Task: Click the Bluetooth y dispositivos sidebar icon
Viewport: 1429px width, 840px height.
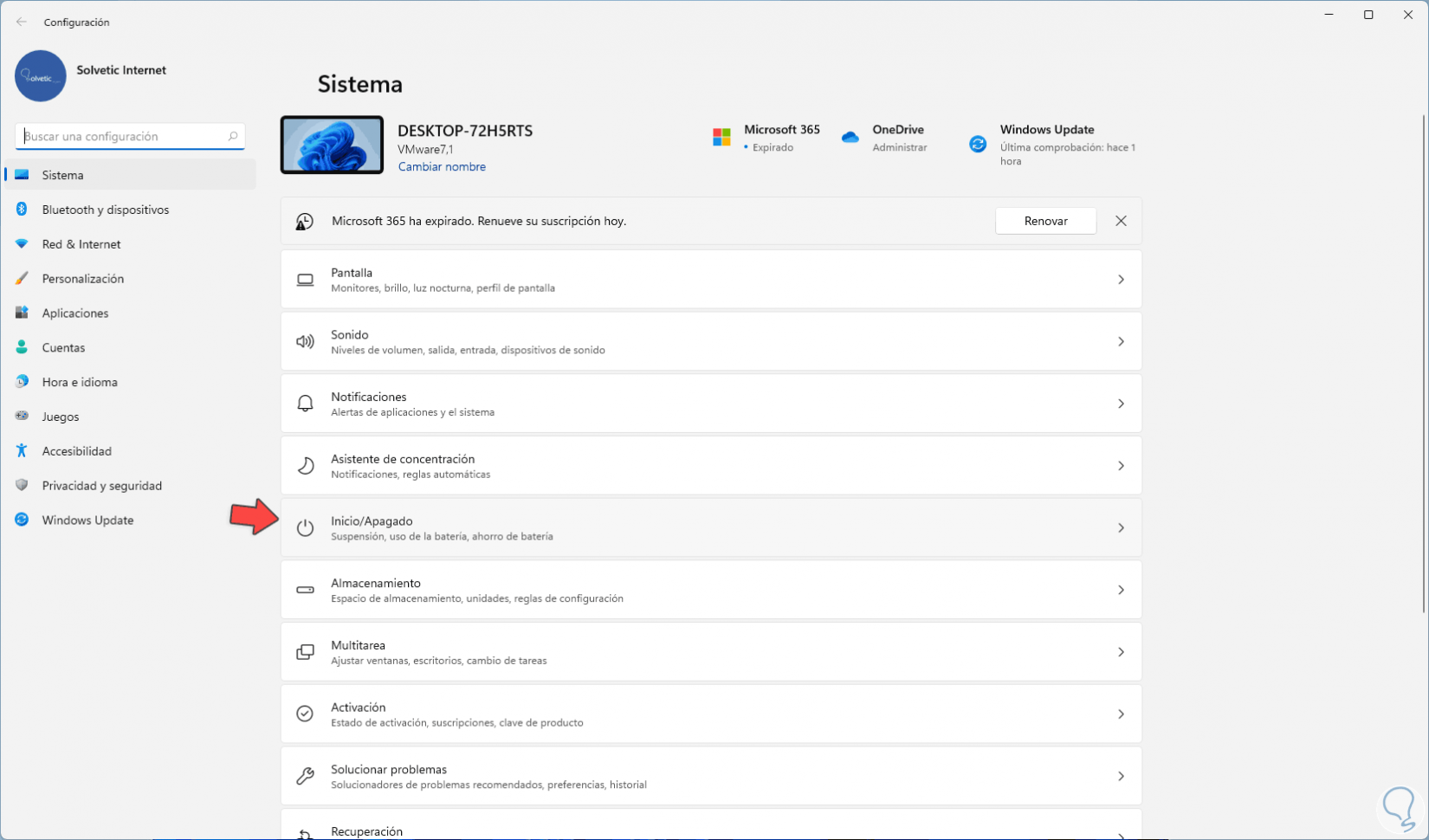Action: [22, 210]
